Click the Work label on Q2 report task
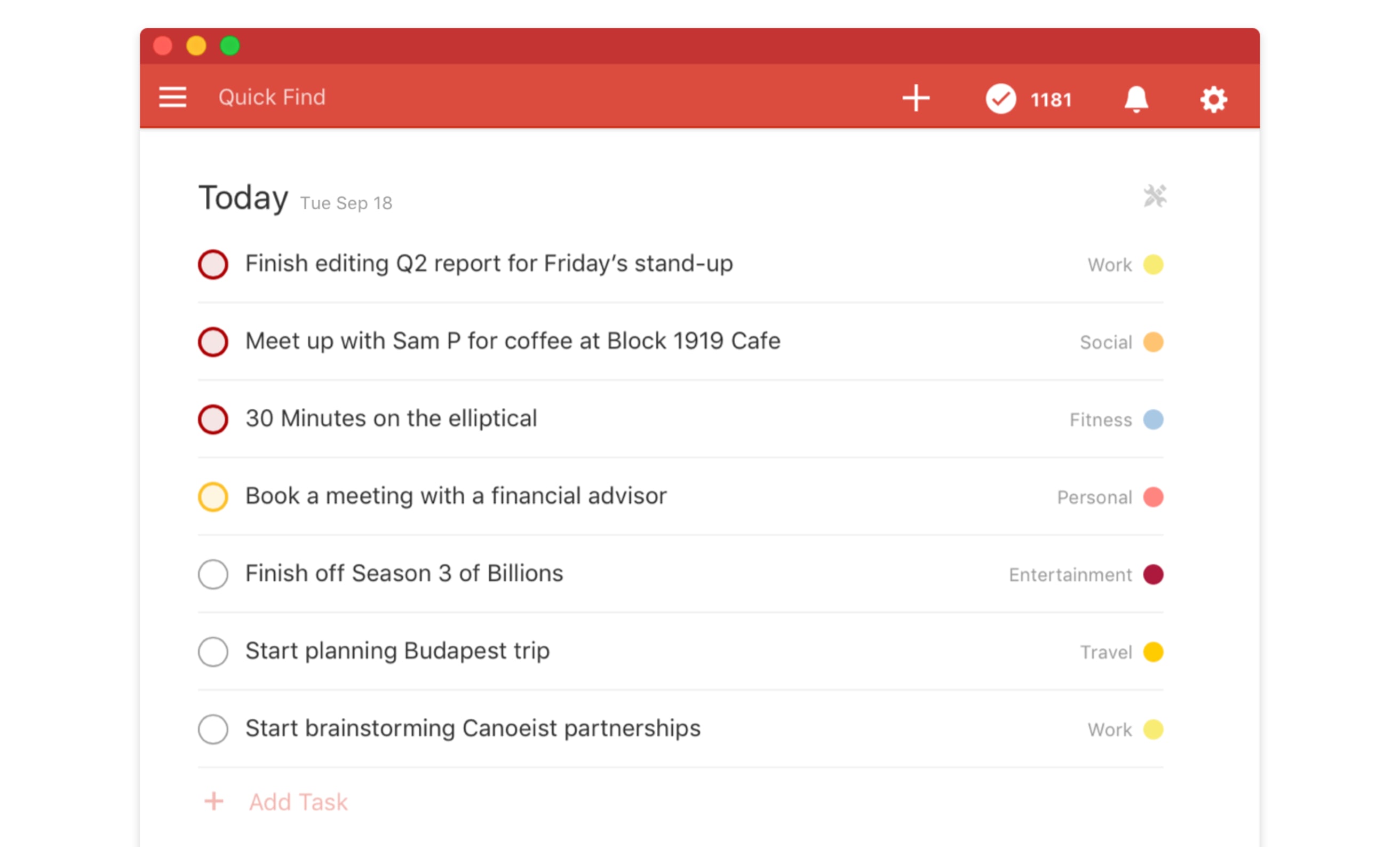The image size is (1400, 847). click(1109, 265)
